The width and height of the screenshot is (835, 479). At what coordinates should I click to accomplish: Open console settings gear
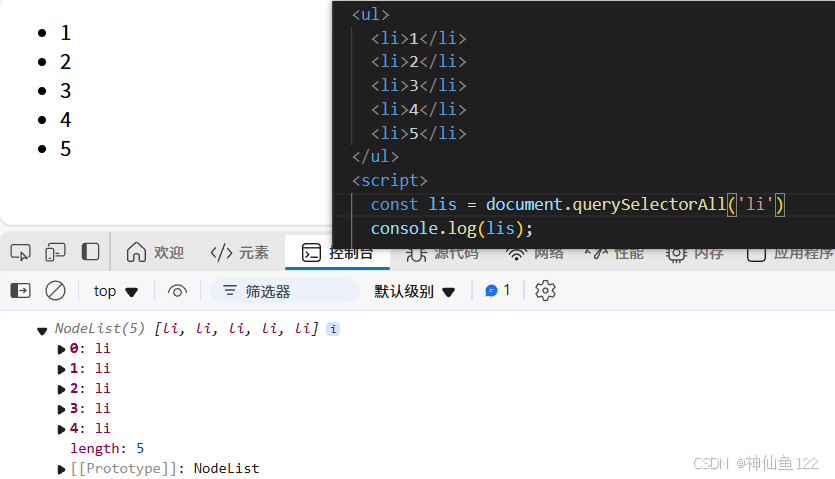tap(545, 290)
